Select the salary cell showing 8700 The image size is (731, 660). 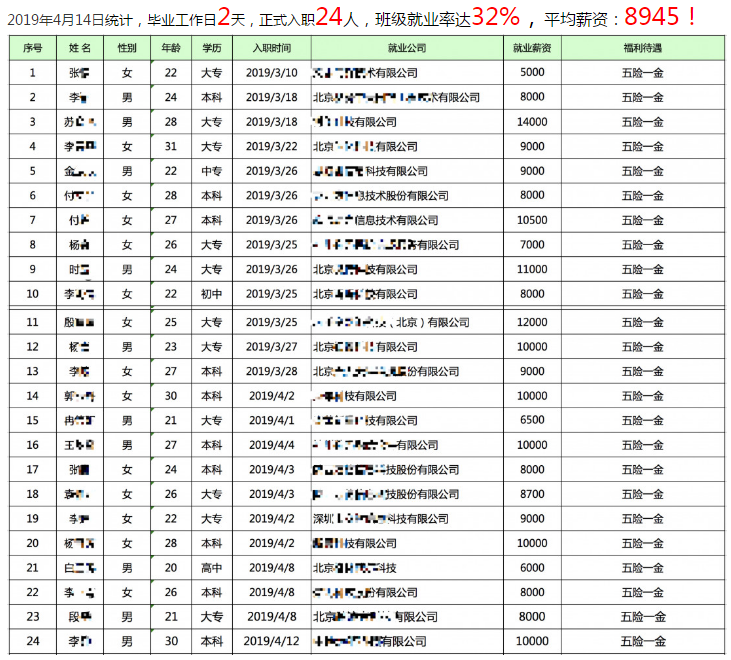532,494
